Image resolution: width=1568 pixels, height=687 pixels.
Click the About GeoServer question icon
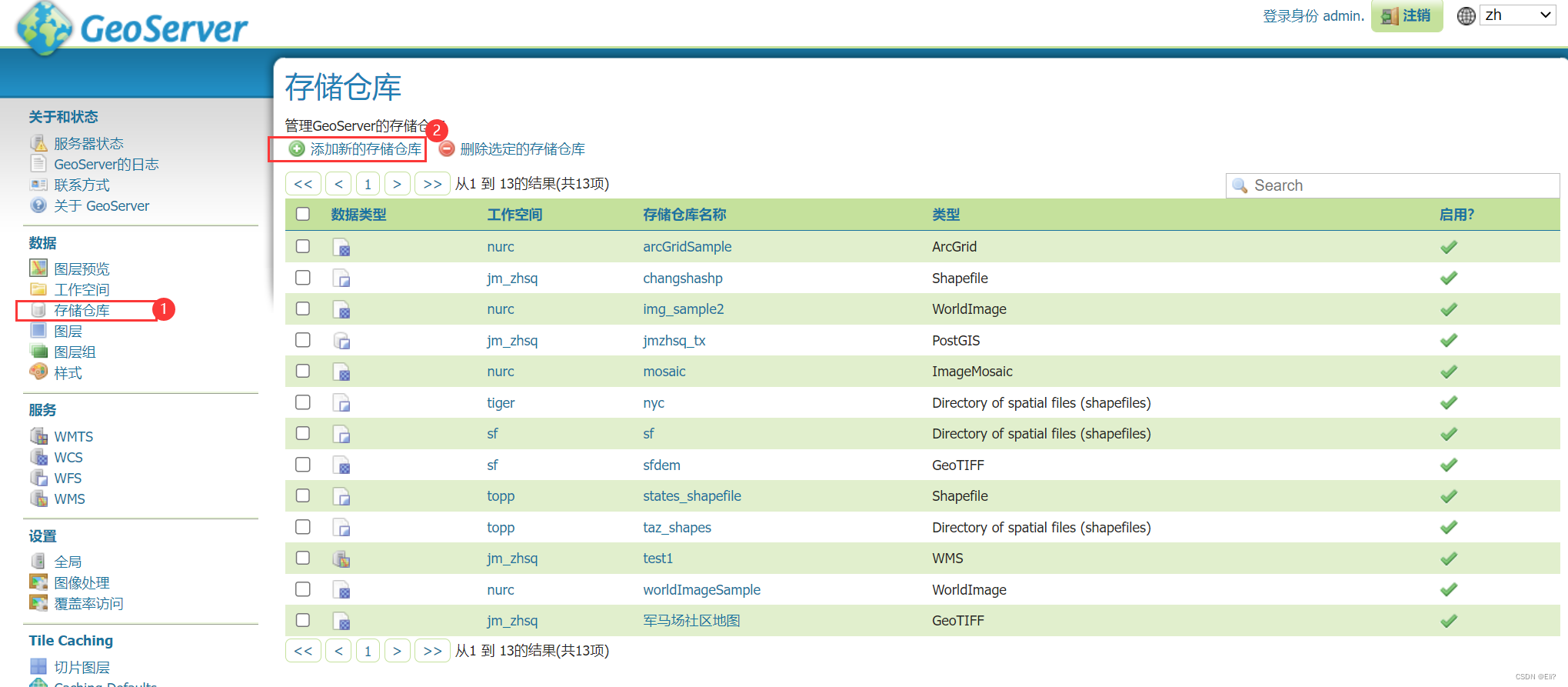(x=38, y=205)
